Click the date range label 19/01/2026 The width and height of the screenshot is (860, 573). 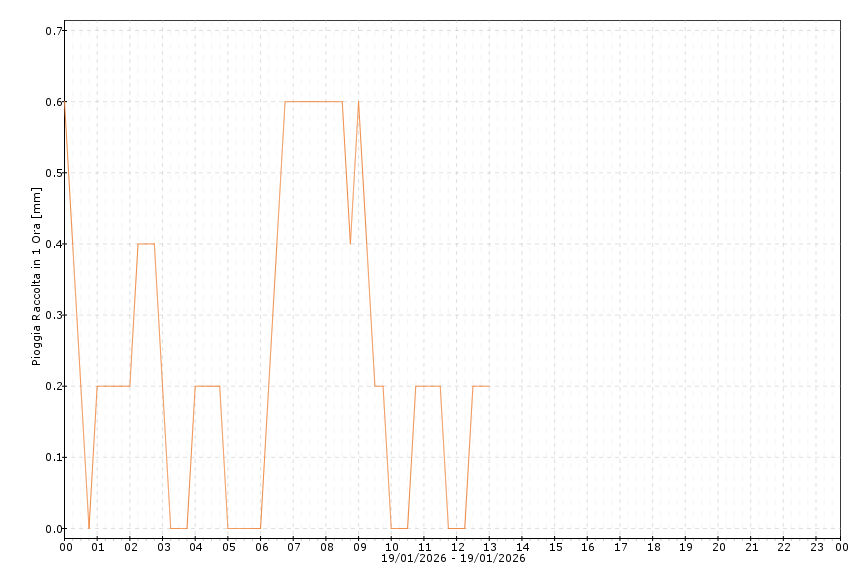[x=453, y=558]
